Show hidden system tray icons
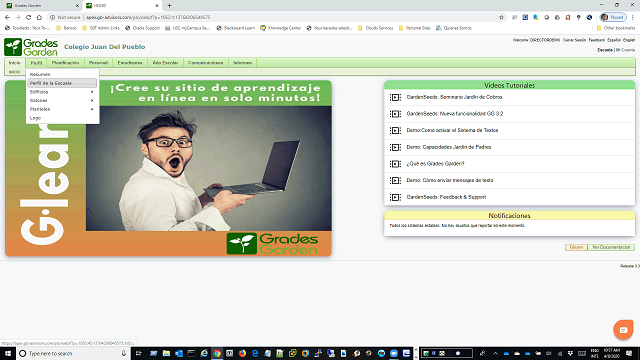 495,353
